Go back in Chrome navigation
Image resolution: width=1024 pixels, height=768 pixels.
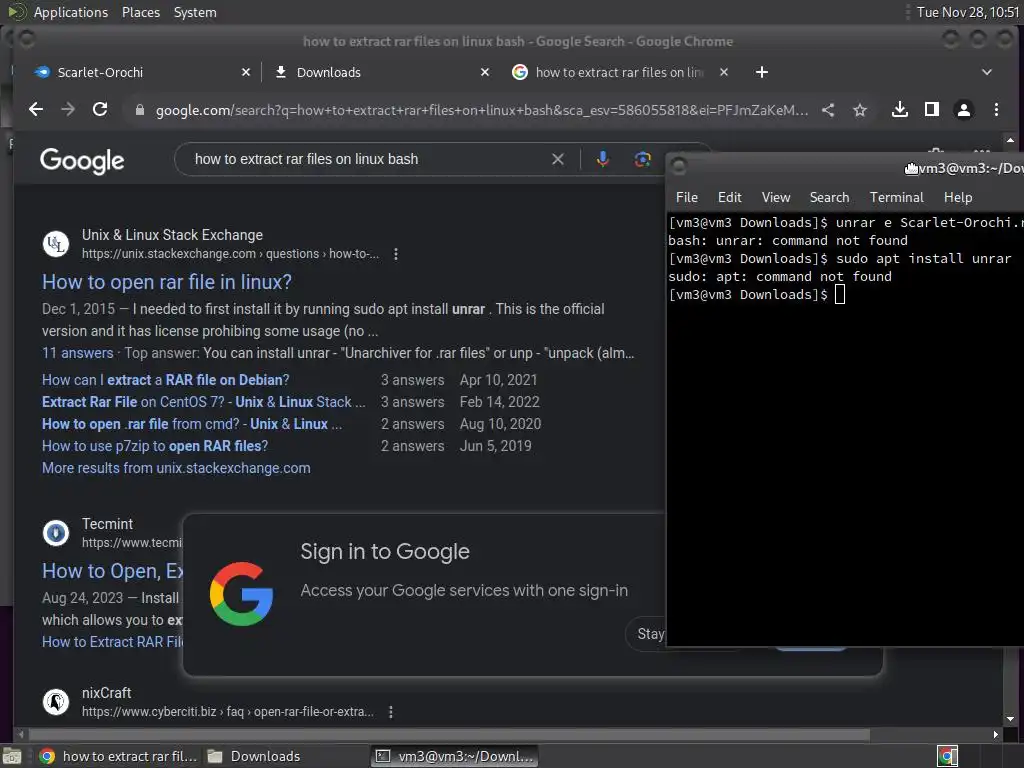pos(36,110)
